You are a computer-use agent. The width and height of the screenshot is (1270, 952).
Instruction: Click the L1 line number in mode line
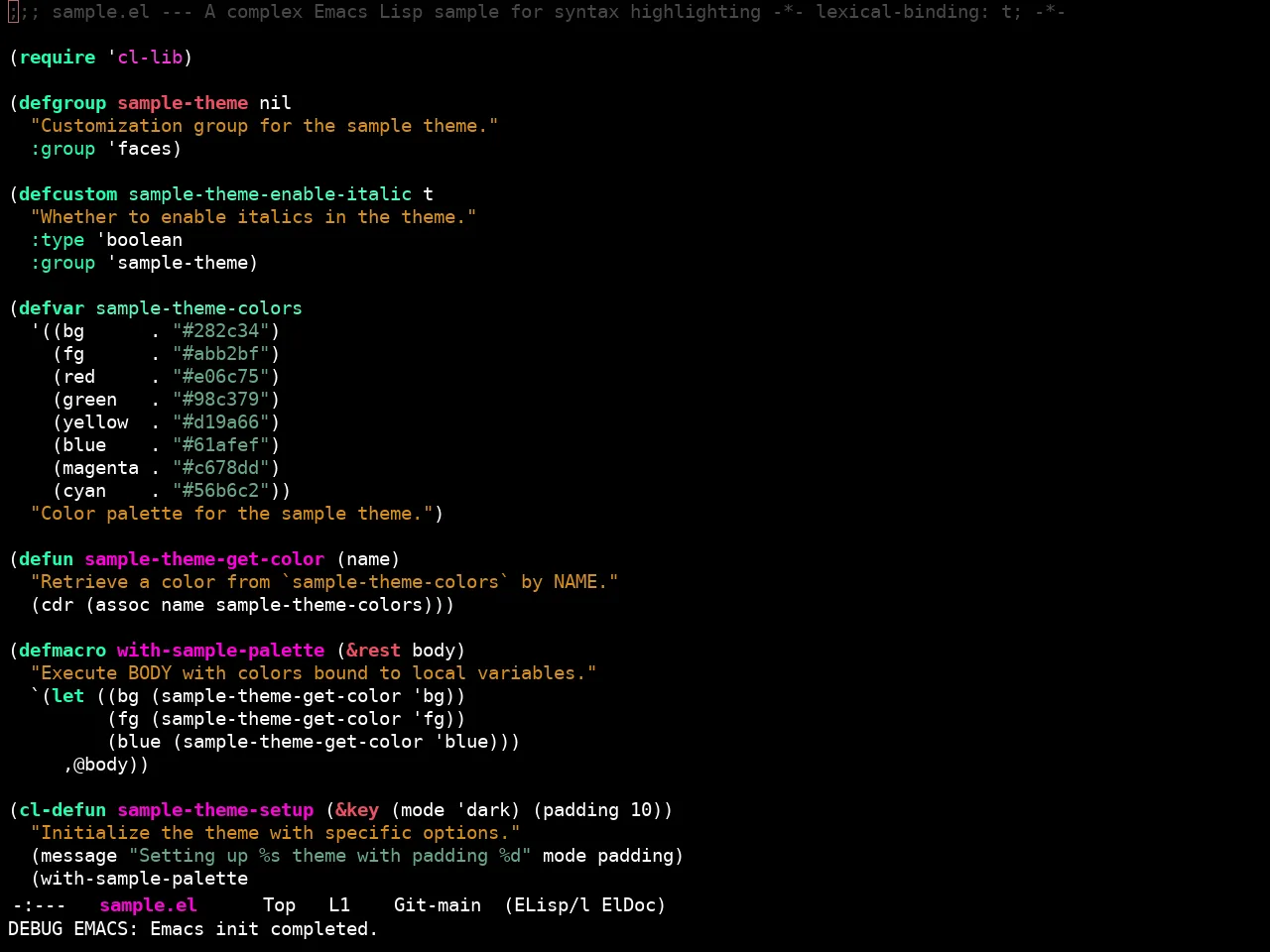pyautogui.click(x=339, y=905)
